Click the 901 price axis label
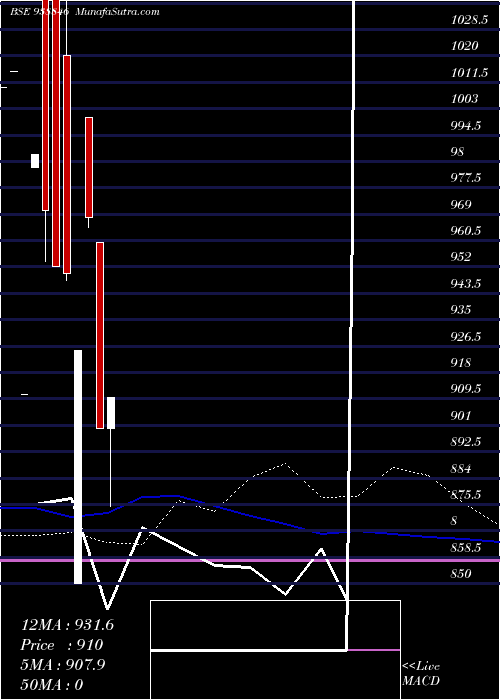The width and height of the screenshot is (500, 700). (461, 416)
